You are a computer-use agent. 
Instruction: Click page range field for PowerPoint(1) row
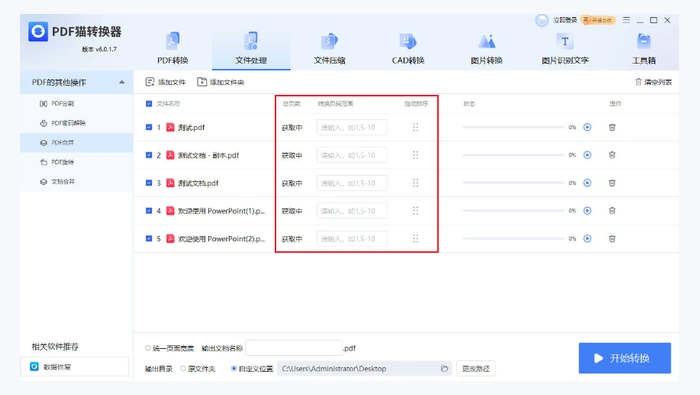(352, 211)
